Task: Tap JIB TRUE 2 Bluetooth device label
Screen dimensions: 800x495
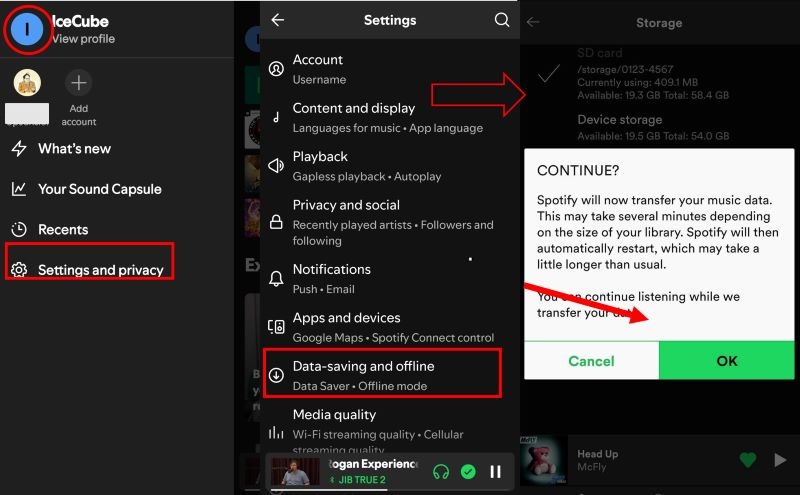Action: [362, 480]
